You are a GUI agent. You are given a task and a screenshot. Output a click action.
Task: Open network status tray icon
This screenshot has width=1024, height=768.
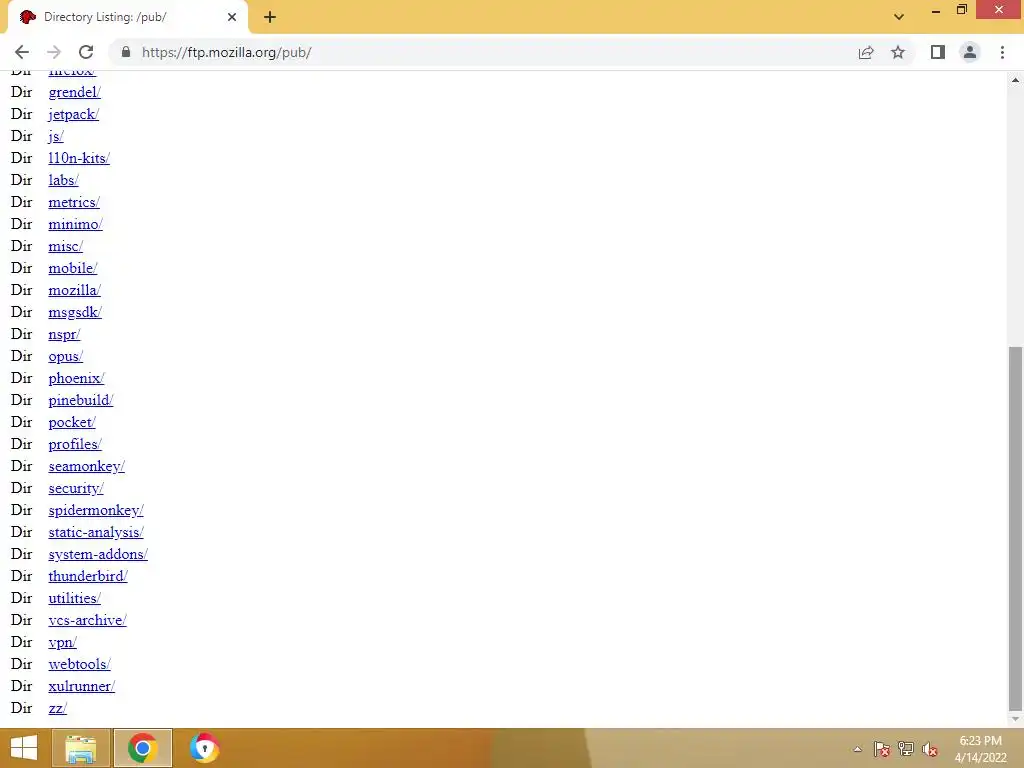(906, 749)
